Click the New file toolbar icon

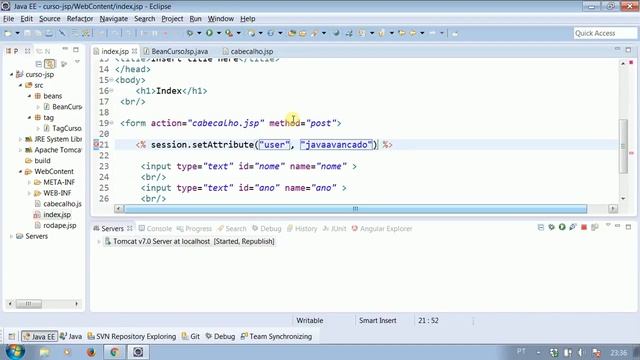point(8,33)
